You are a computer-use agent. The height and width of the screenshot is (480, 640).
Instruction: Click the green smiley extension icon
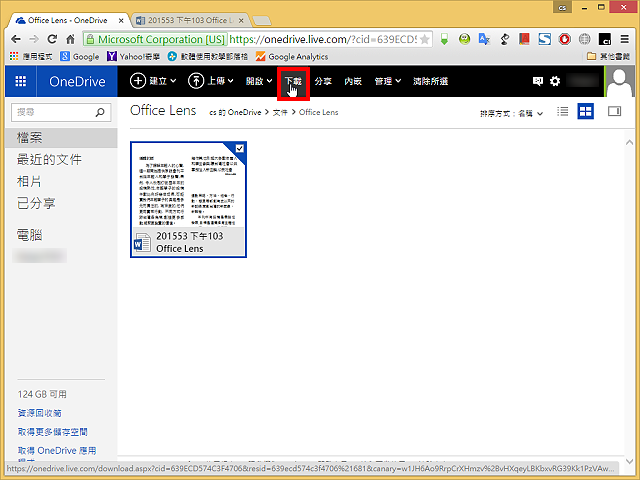[464, 39]
